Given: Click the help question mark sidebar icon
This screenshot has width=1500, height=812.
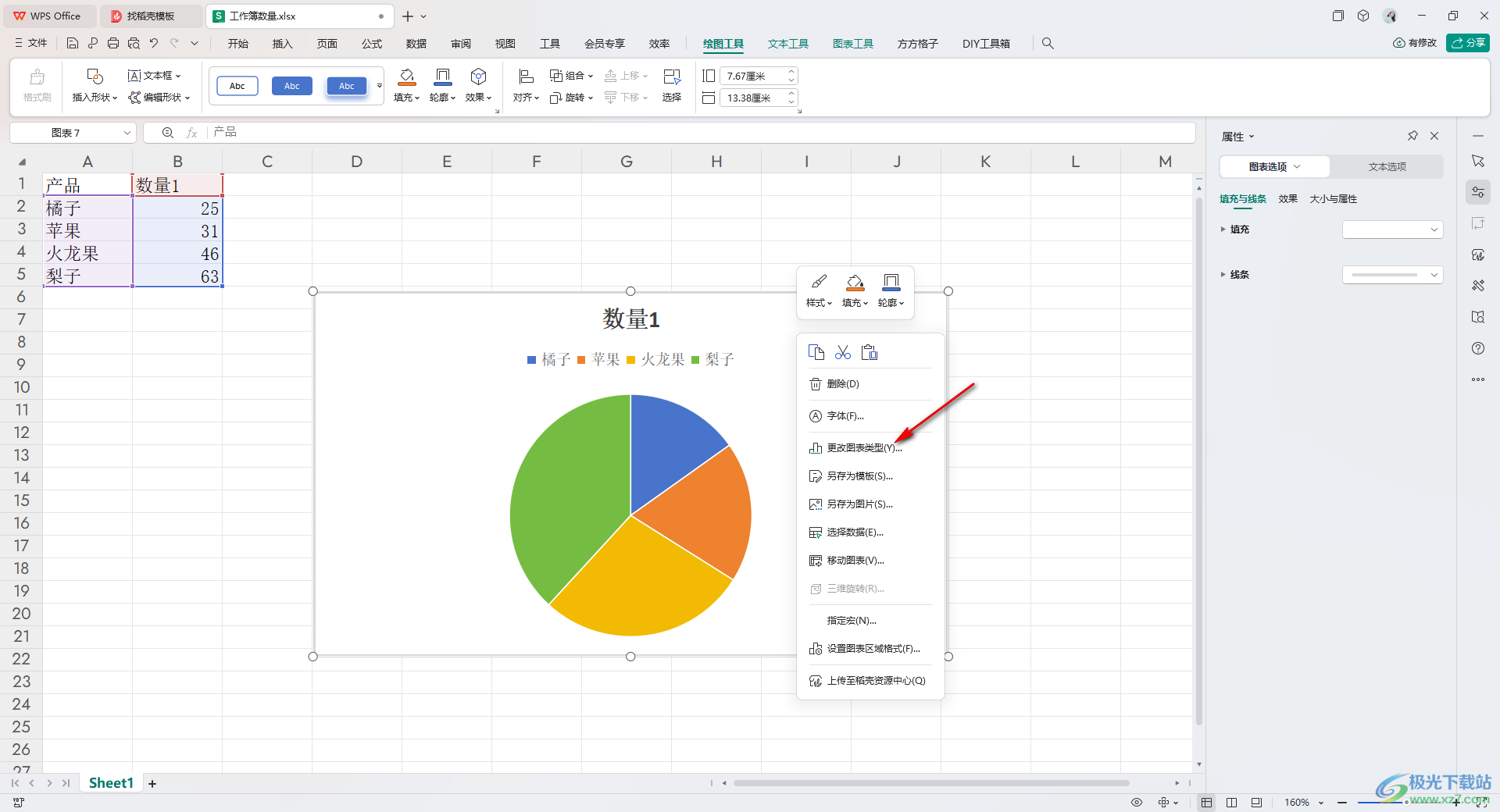Looking at the screenshot, I should 1478,348.
